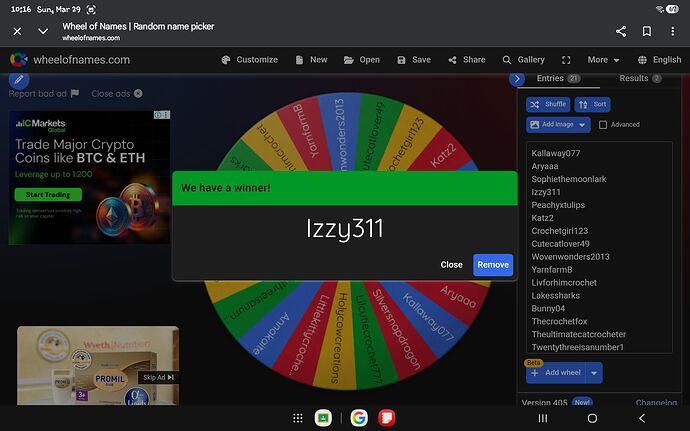Collapse the entries side panel

(x=517, y=79)
